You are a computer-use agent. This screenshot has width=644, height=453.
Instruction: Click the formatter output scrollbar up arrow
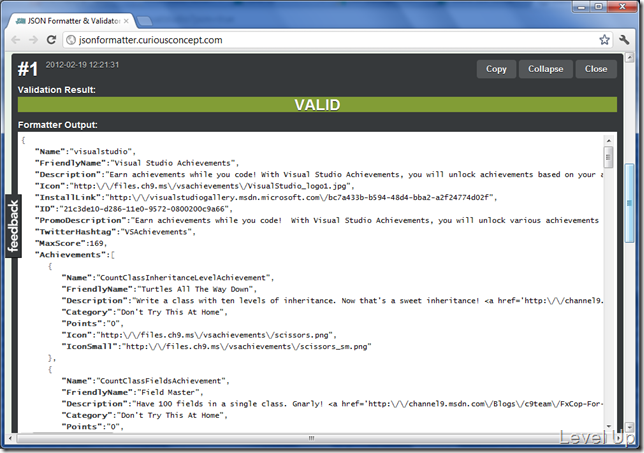click(609, 141)
